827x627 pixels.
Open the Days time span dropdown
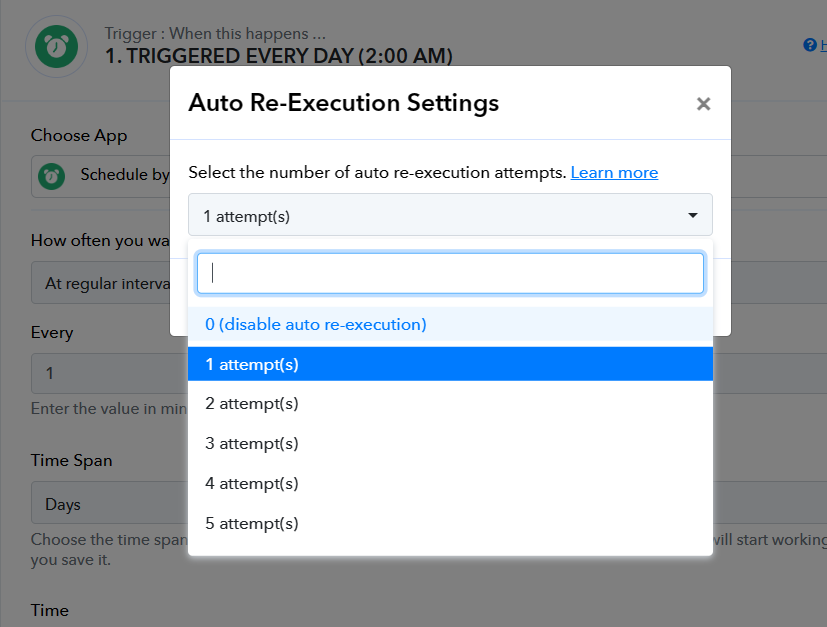(x=109, y=504)
